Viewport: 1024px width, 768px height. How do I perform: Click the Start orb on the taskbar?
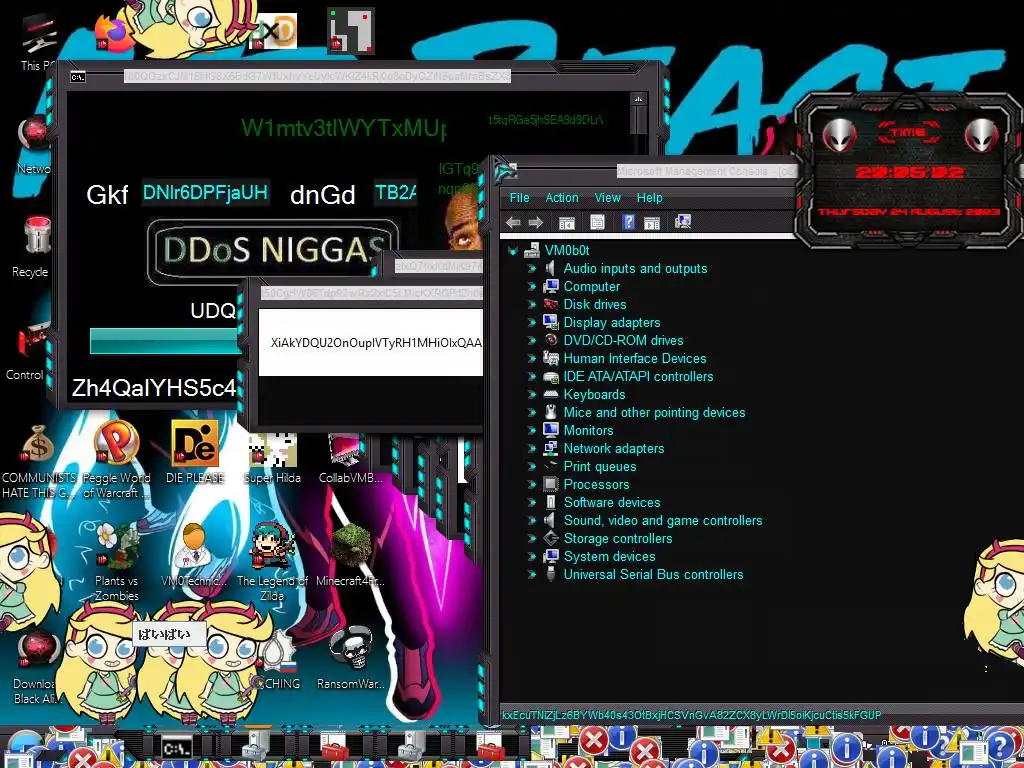[x=24, y=748]
